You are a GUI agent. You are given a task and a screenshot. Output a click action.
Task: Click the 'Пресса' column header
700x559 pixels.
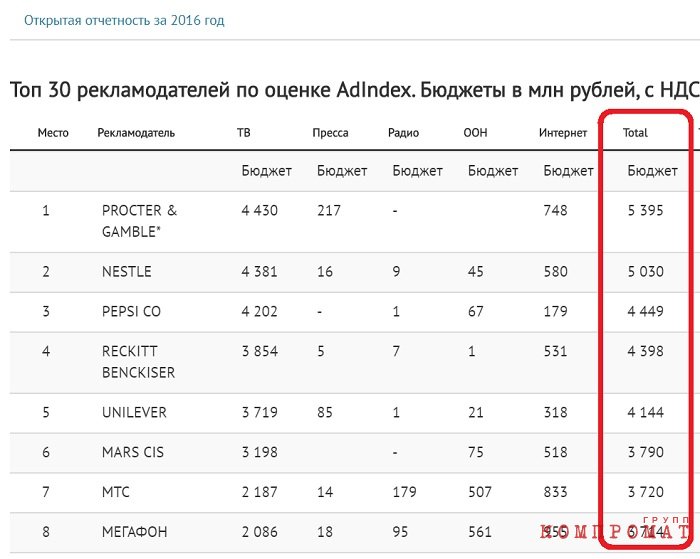(330, 133)
